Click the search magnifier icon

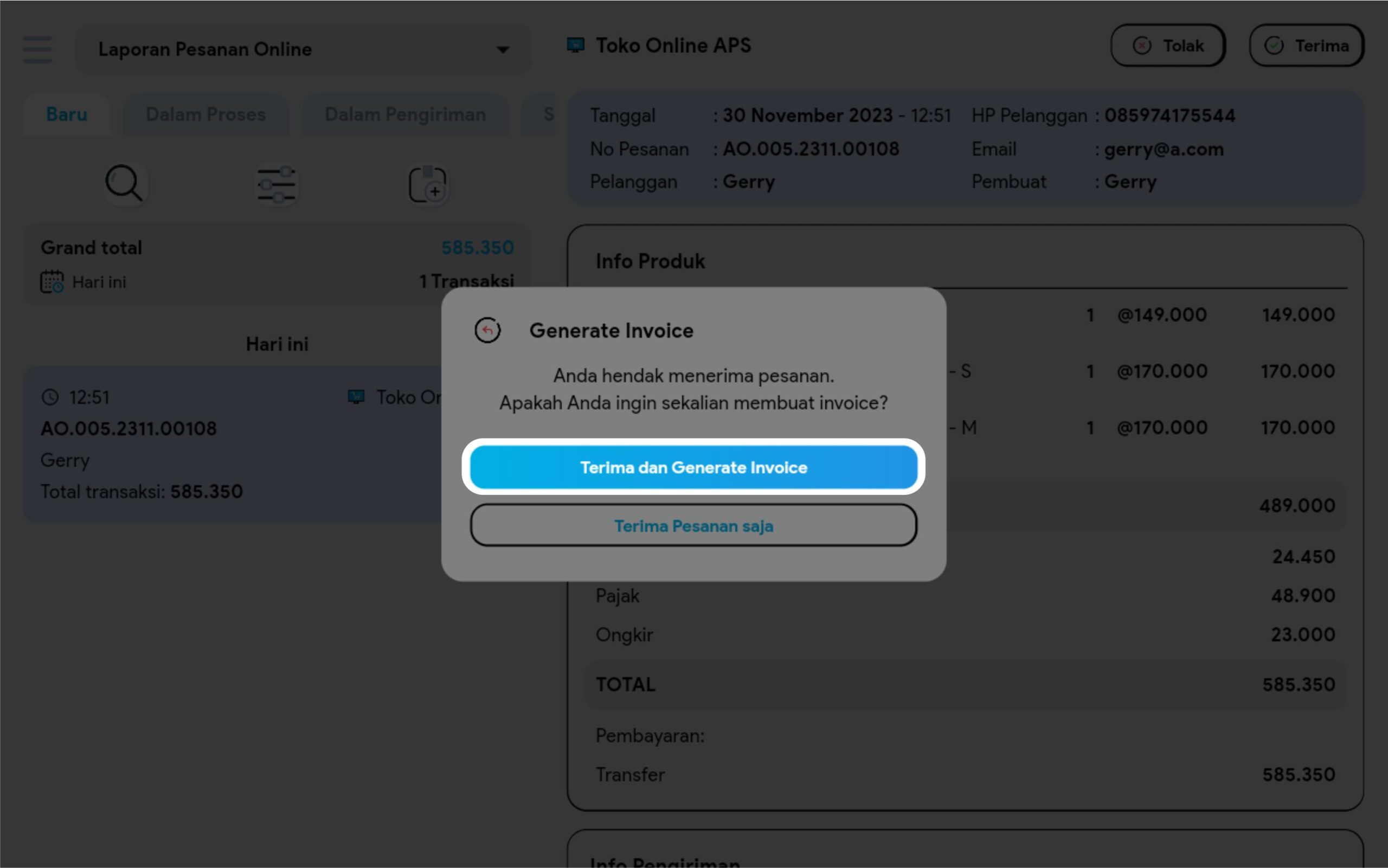124,184
